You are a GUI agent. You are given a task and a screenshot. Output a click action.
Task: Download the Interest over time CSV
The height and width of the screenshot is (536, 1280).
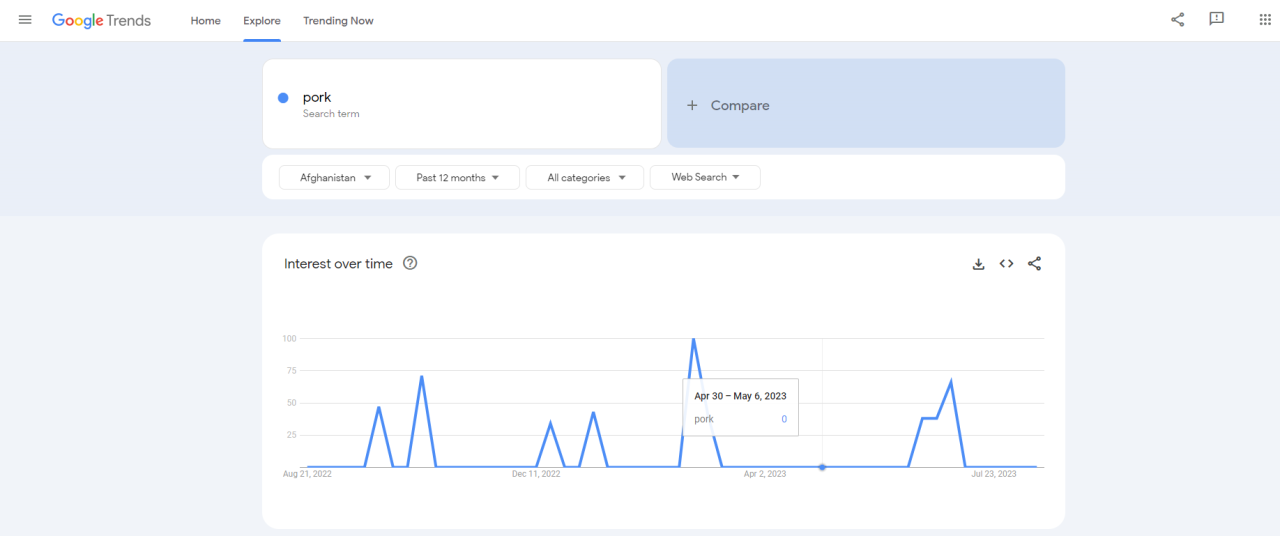(x=978, y=264)
